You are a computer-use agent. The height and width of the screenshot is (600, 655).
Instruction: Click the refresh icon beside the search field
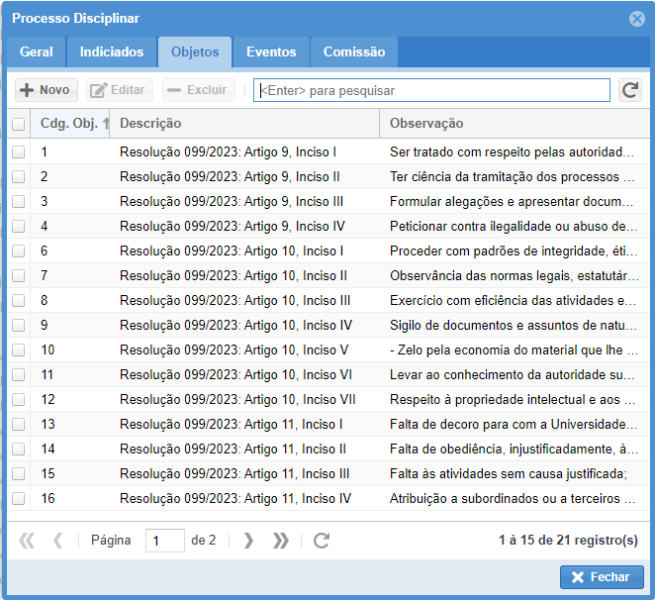click(x=630, y=90)
